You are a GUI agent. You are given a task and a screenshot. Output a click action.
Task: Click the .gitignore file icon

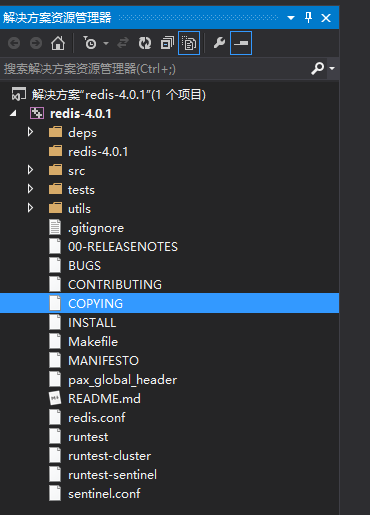(55, 227)
